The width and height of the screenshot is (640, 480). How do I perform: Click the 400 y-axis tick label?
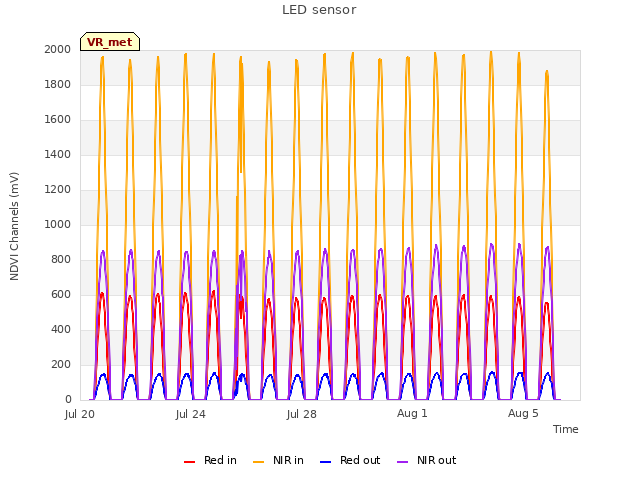click(61, 329)
